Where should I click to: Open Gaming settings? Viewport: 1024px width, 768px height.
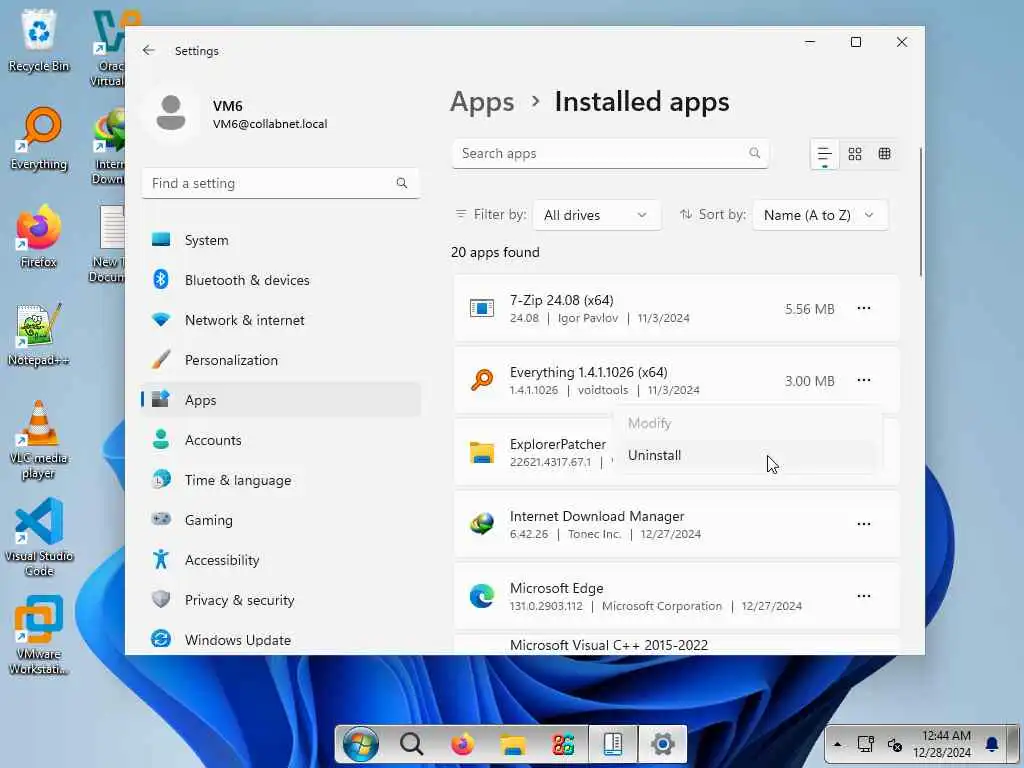click(x=281, y=520)
